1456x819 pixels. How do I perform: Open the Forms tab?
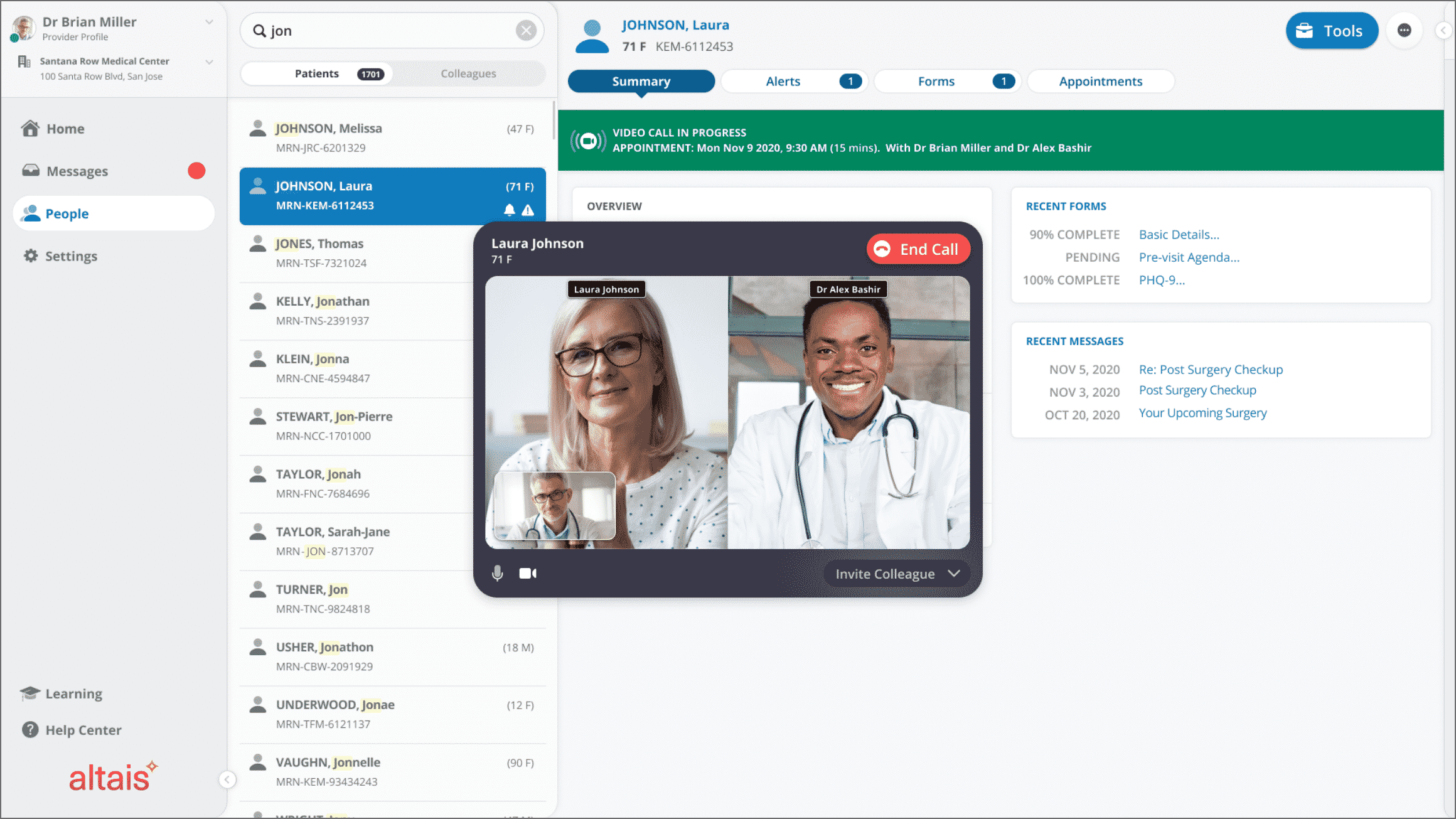point(948,82)
